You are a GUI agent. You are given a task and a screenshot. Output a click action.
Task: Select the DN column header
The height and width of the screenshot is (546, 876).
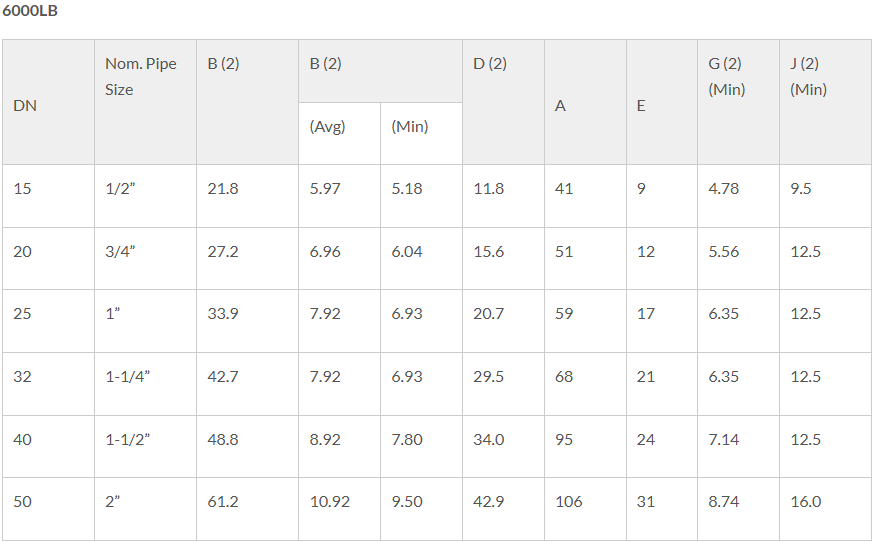49,102
